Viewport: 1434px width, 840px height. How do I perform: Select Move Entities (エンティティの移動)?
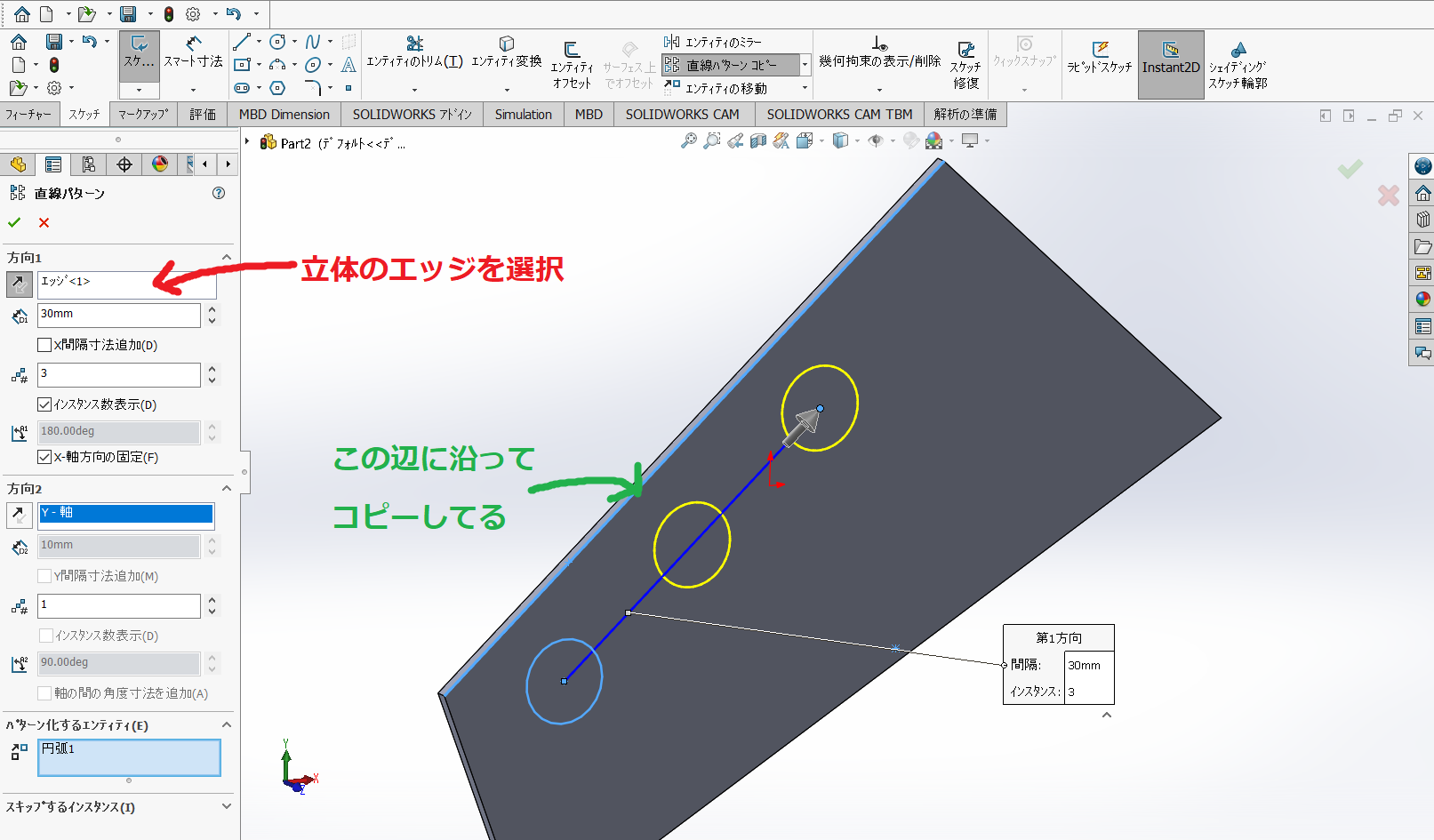point(717,88)
